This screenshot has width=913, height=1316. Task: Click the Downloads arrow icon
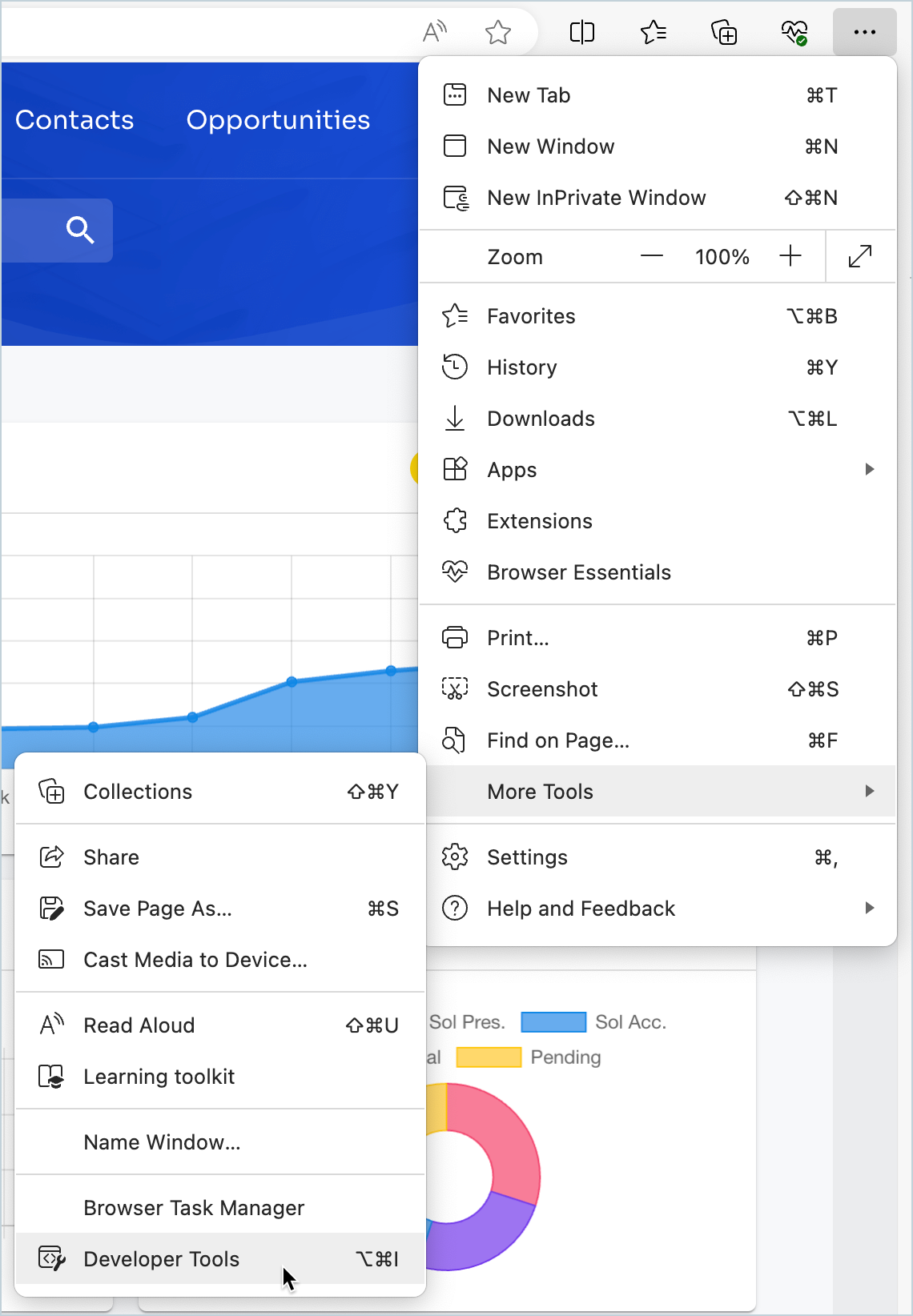(x=455, y=418)
